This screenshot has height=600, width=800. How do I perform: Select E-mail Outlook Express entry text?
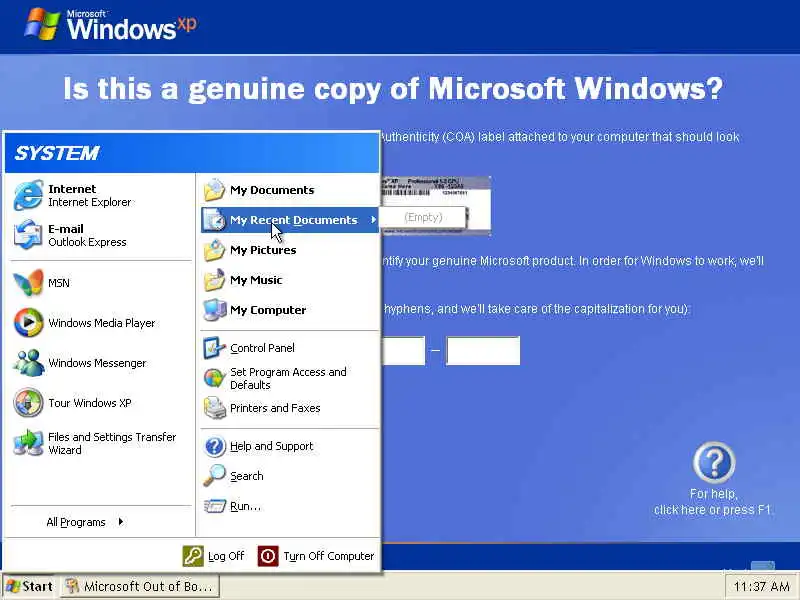[x=87, y=236]
